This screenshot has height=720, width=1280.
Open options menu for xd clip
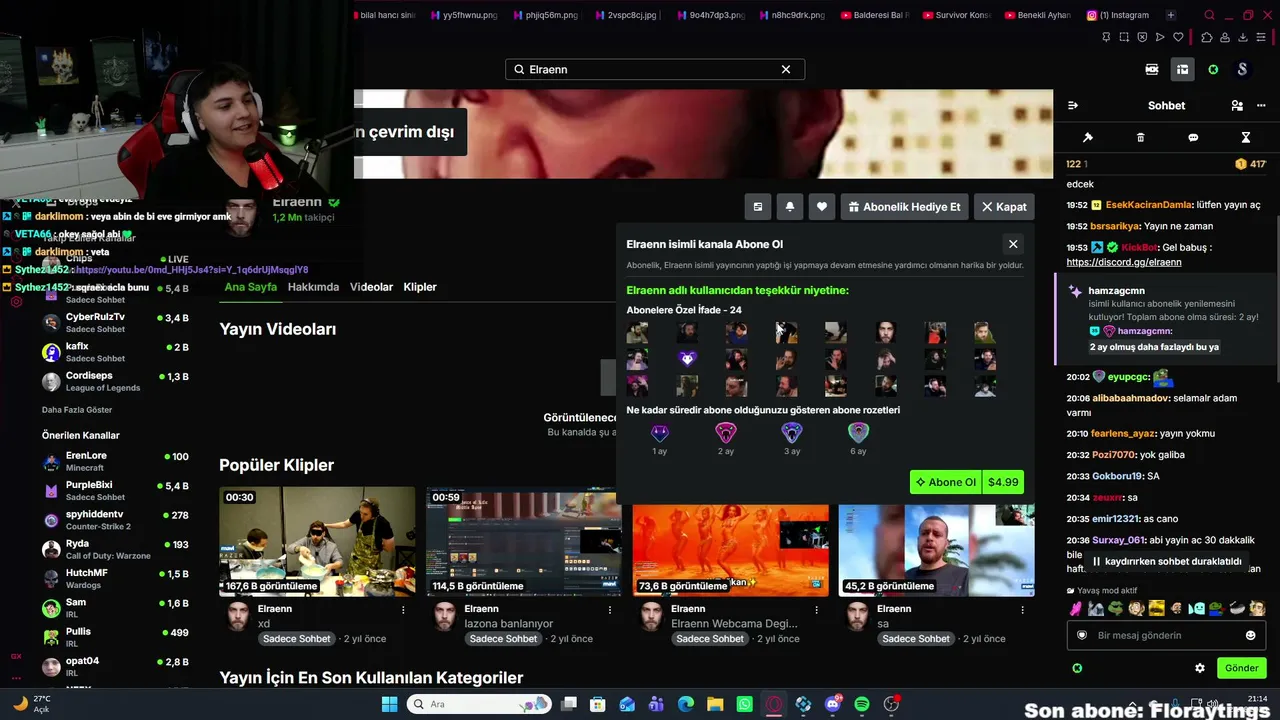pyautogui.click(x=403, y=609)
